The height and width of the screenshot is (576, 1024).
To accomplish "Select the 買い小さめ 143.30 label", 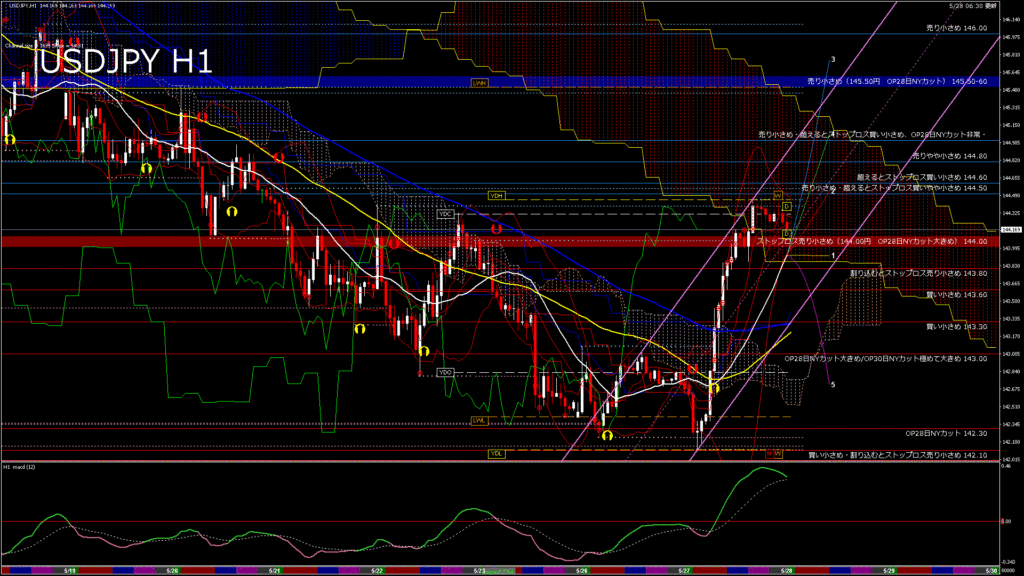I will pos(957,327).
